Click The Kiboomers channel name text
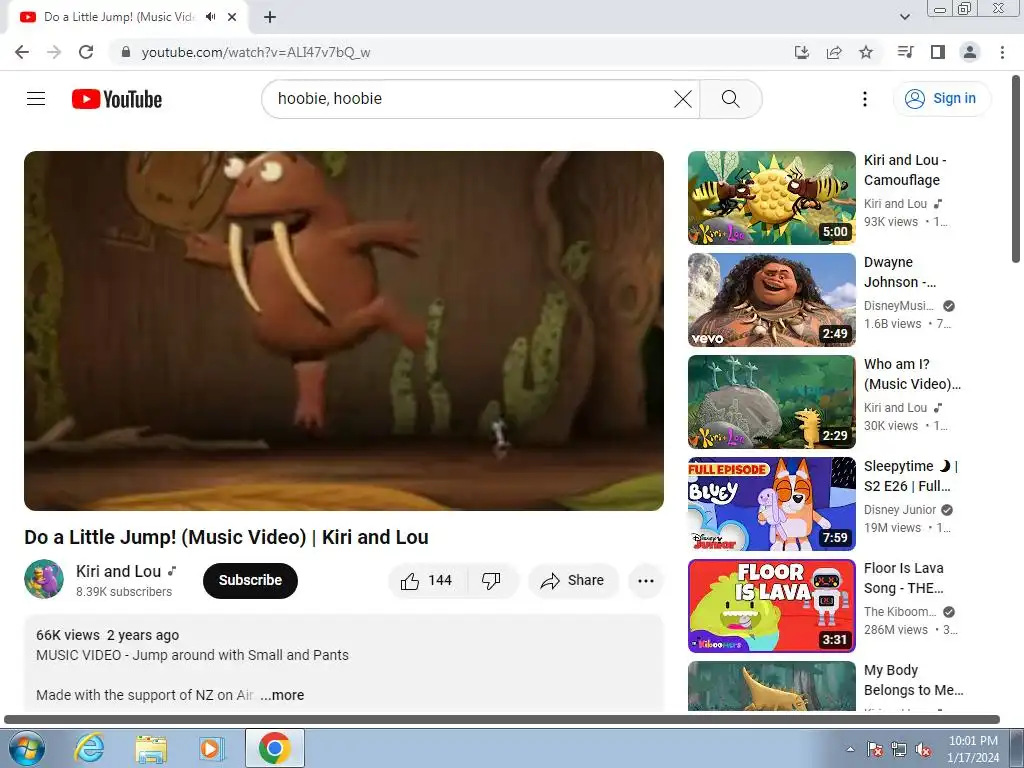The width and height of the screenshot is (1024, 768). [900, 611]
